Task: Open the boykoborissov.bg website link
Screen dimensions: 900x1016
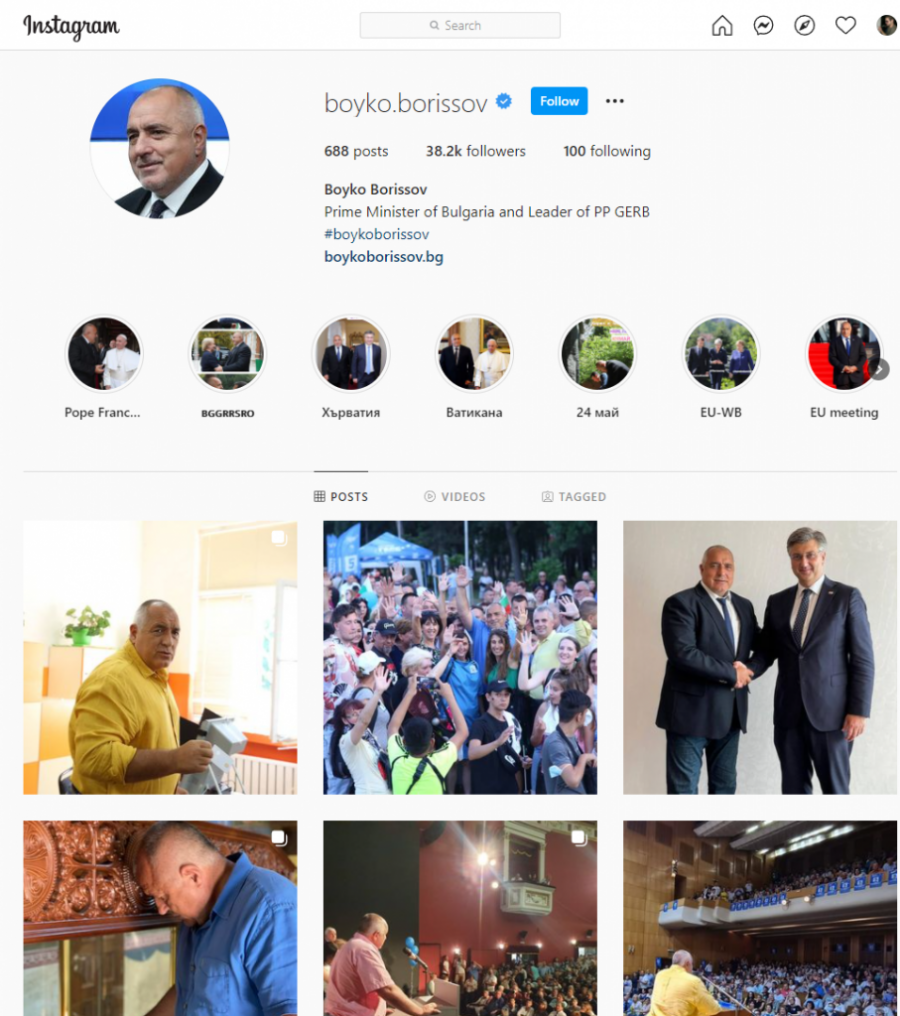Action: click(x=384, y=257)
